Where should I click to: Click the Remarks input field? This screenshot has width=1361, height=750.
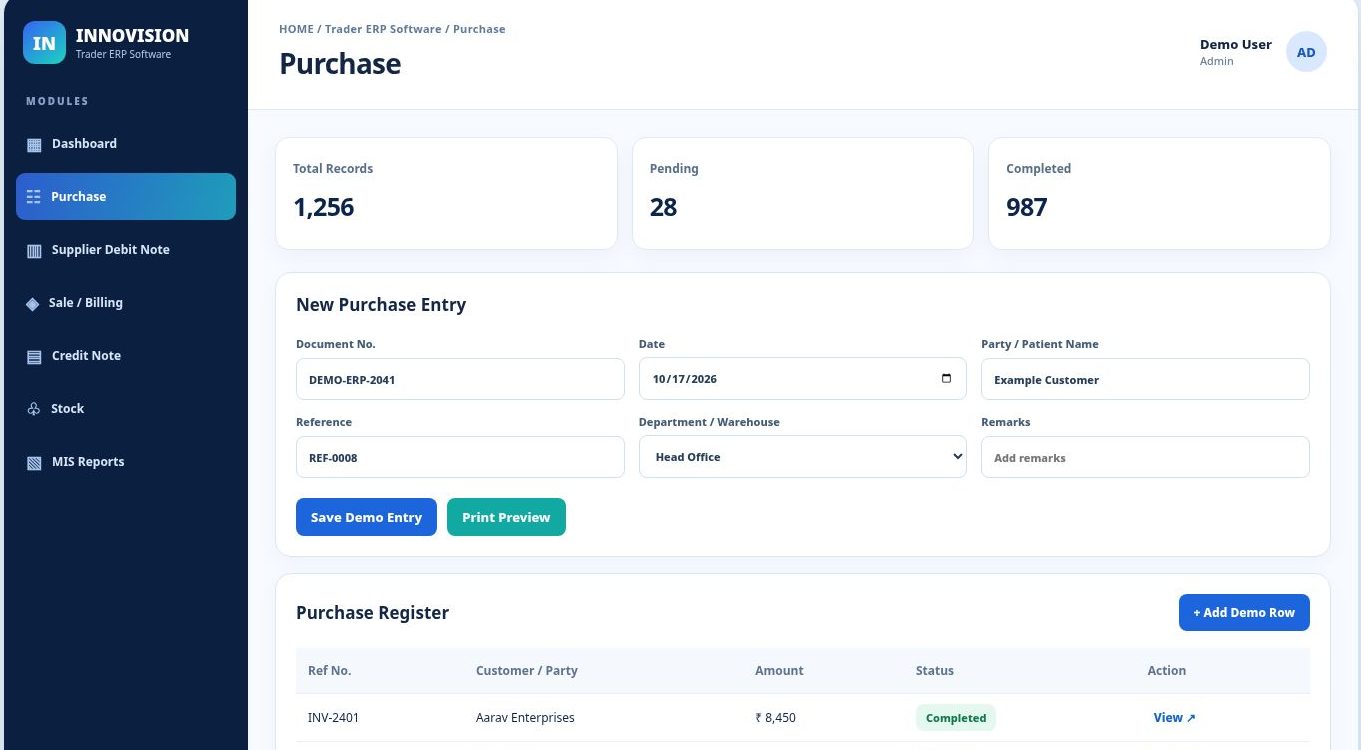click(x=1145, y=457)
